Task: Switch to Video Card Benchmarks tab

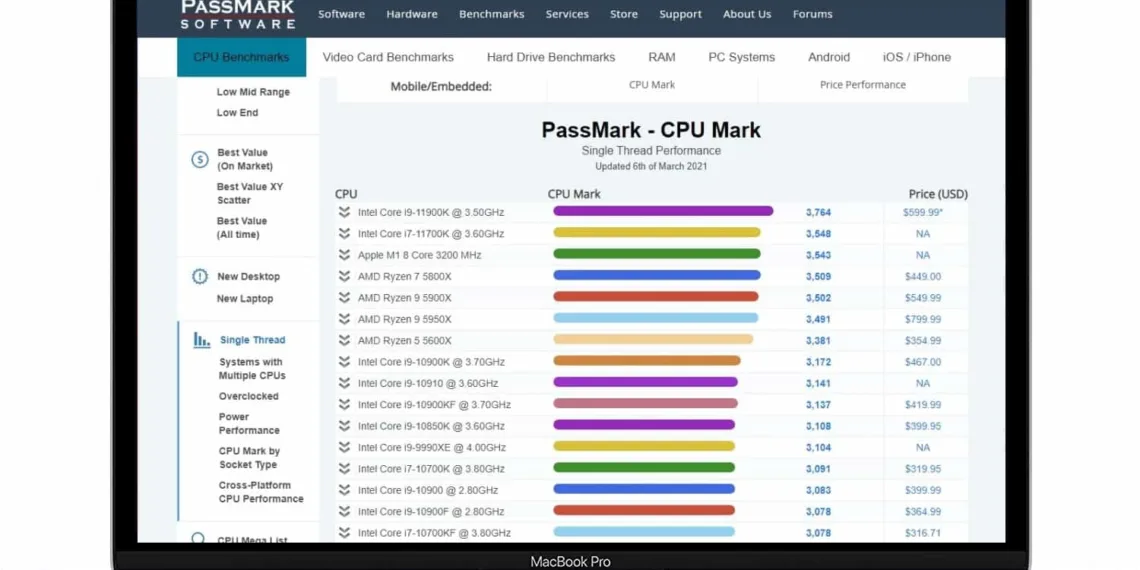Action: [388, 57]
